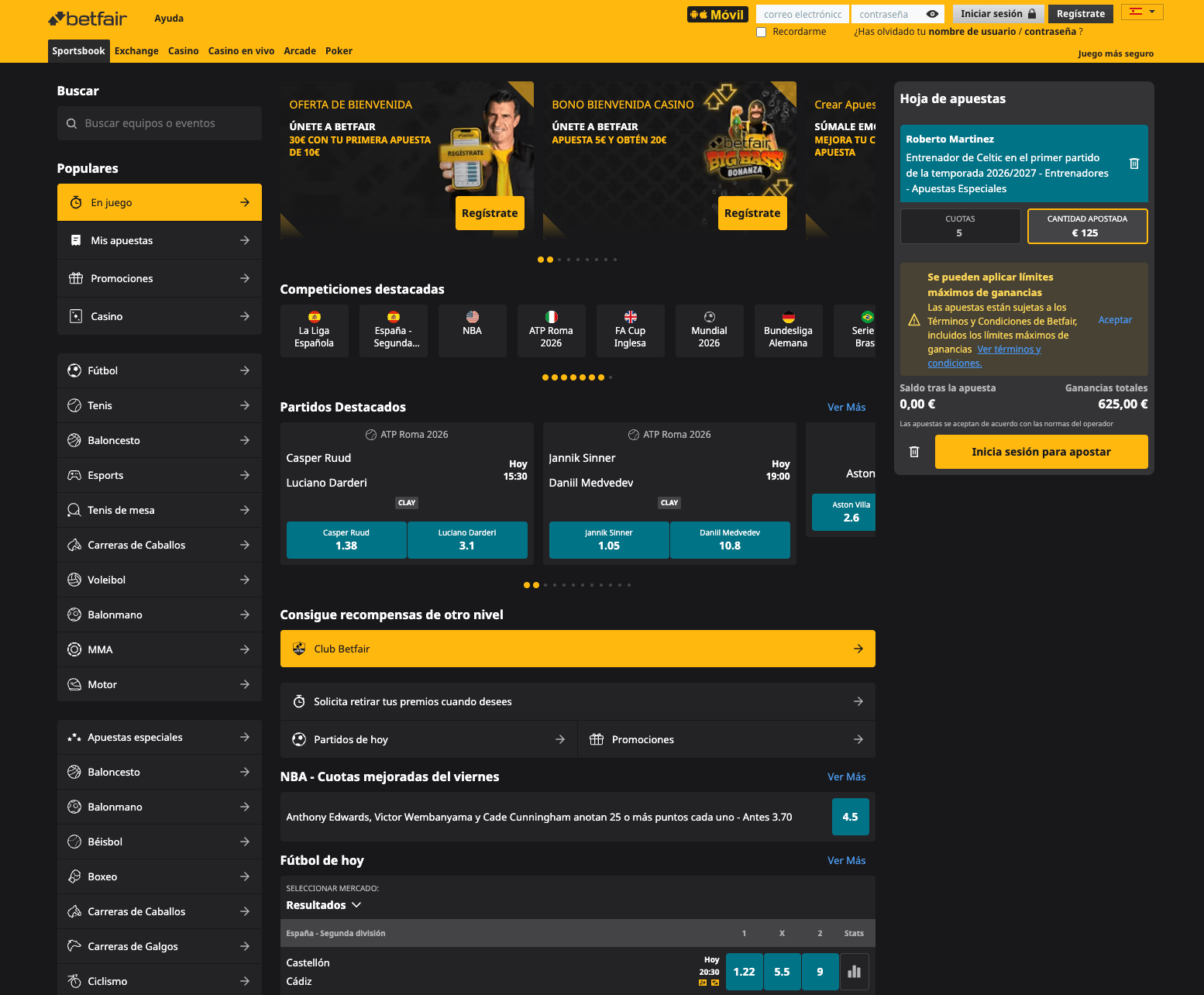The height and width of the screenshot is (995, 1204).
Task: Click first dot of promo banner carousel
Action: [541, 260]
